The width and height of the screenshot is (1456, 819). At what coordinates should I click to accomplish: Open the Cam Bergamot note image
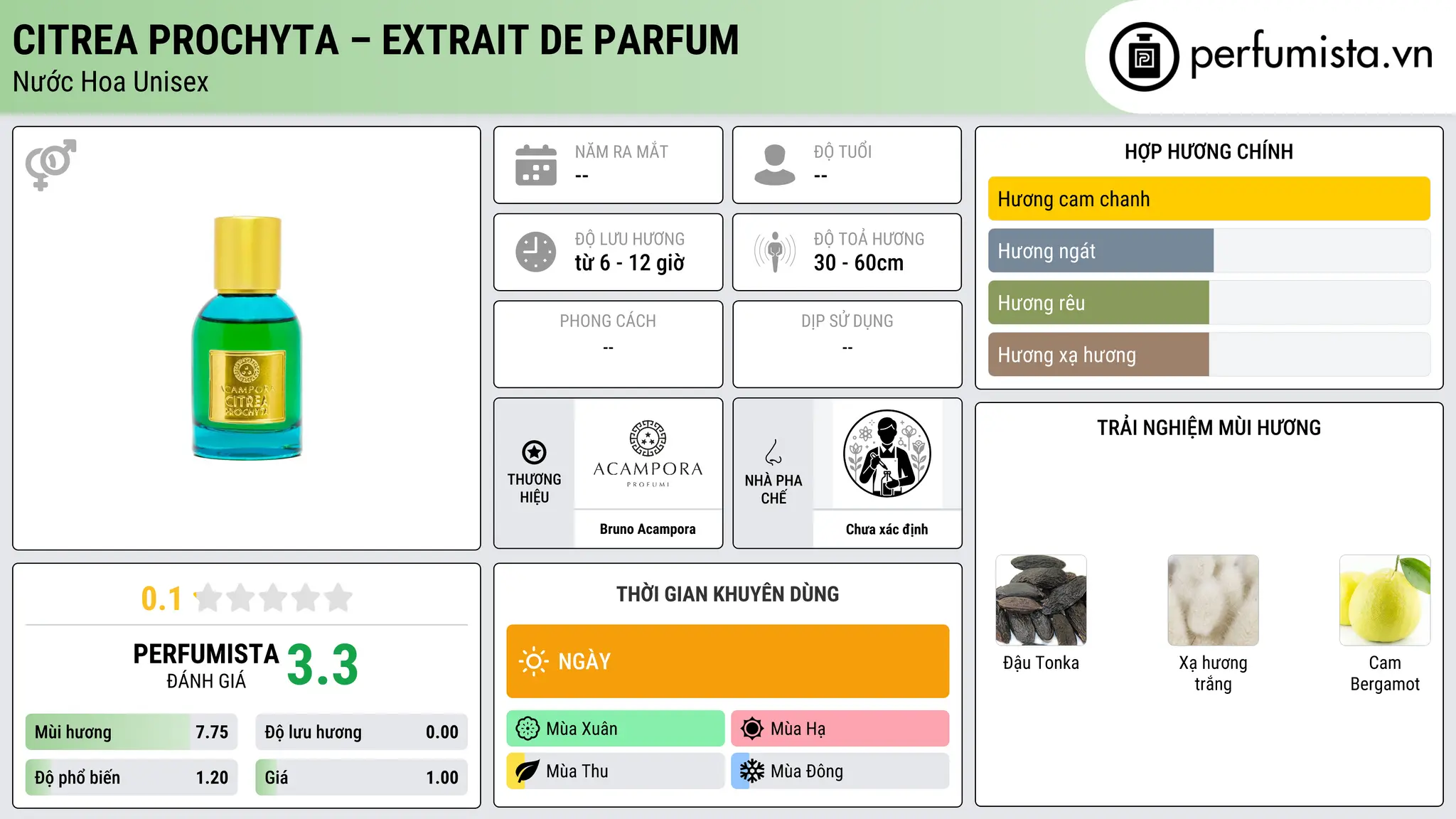1385,600
